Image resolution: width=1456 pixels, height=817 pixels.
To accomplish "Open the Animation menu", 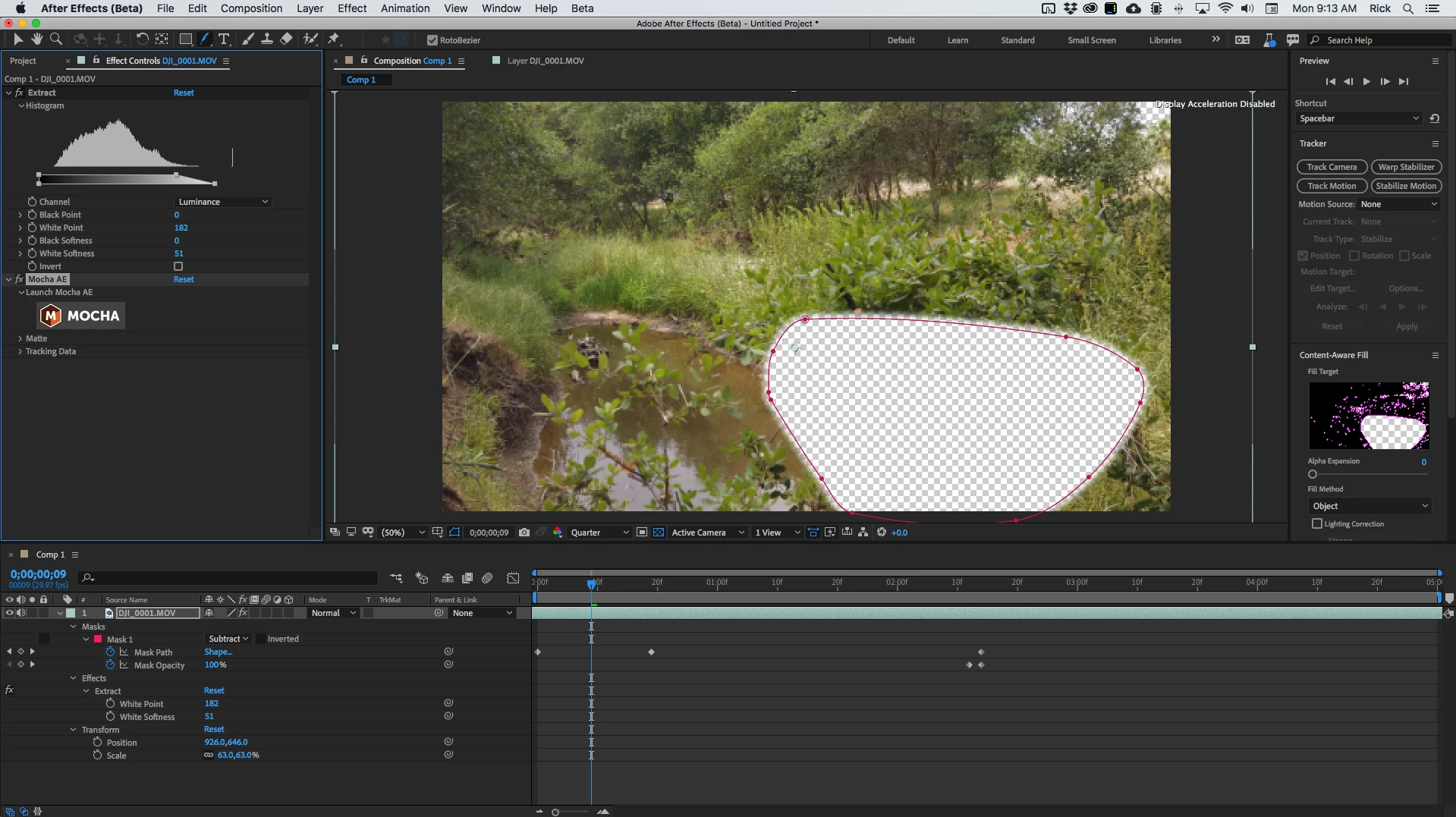I will (405, 8).
